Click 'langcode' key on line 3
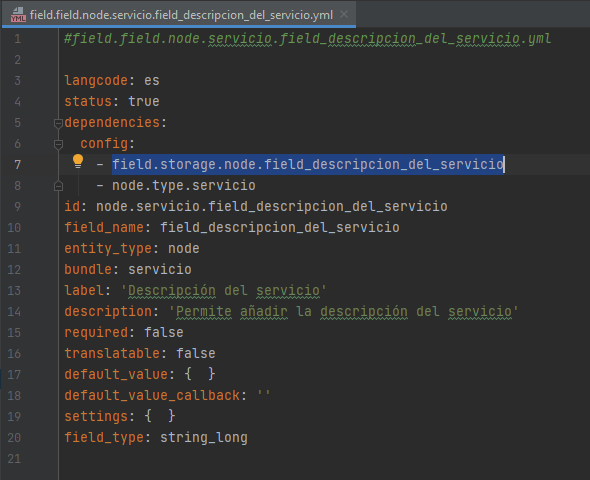Viewport: 590px width, 480px height. click(x=96, y=81)
